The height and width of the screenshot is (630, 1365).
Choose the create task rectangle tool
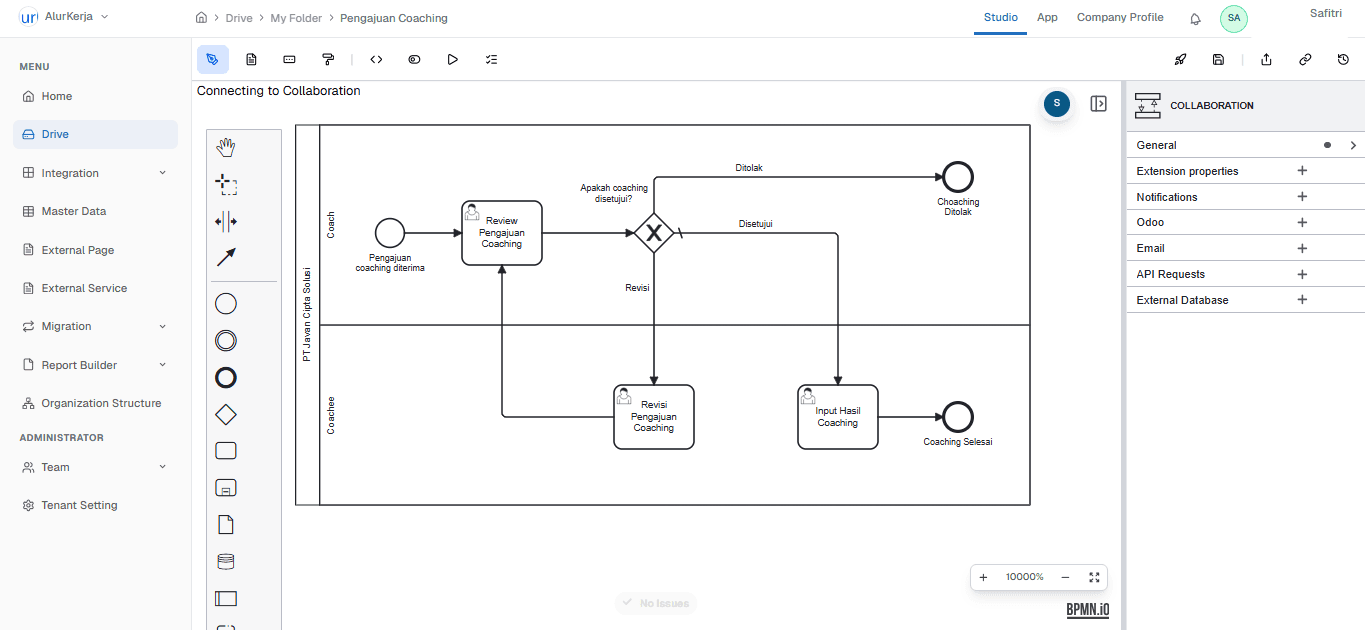coord(225,450)
